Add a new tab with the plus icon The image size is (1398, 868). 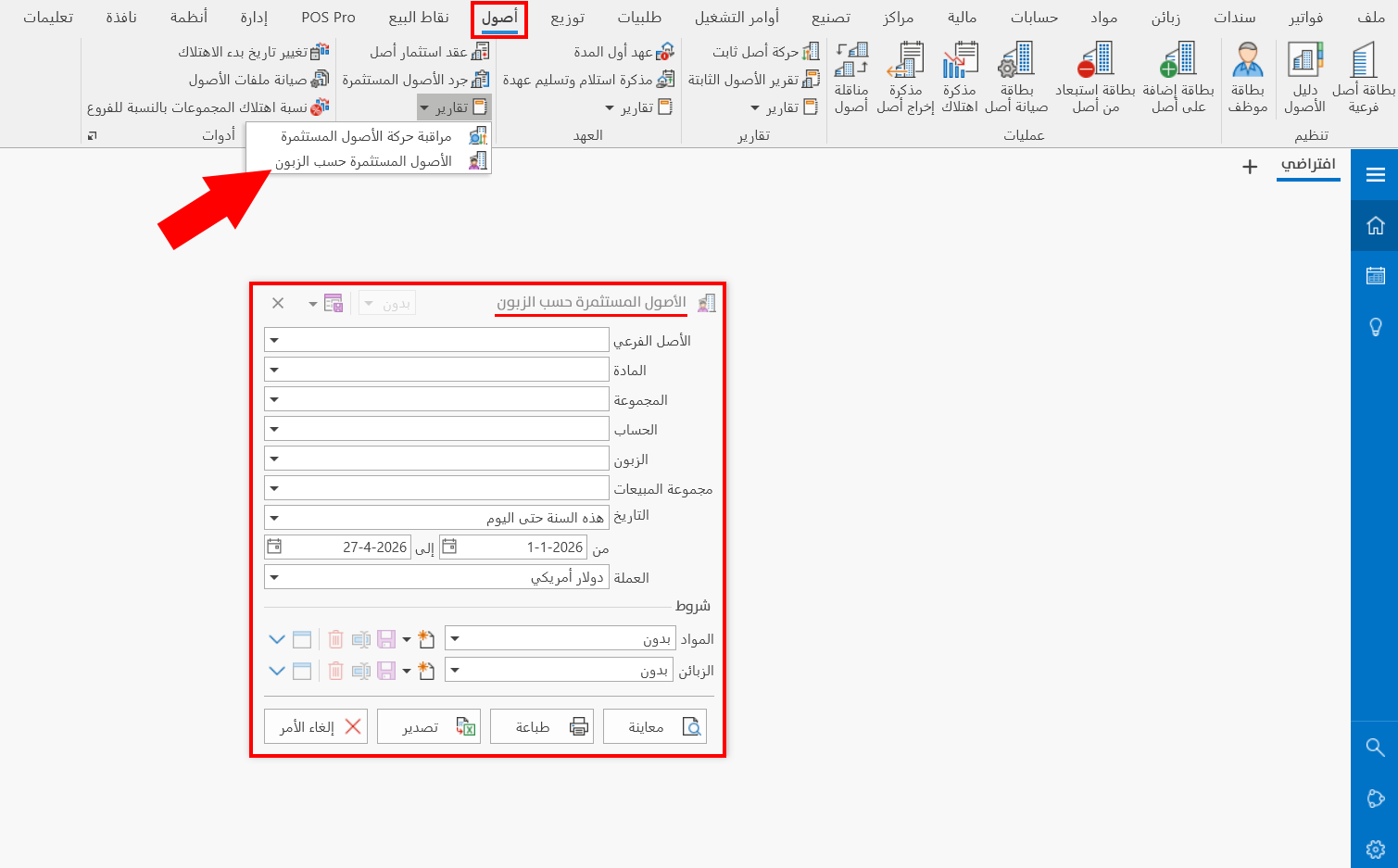(1250, 167)
